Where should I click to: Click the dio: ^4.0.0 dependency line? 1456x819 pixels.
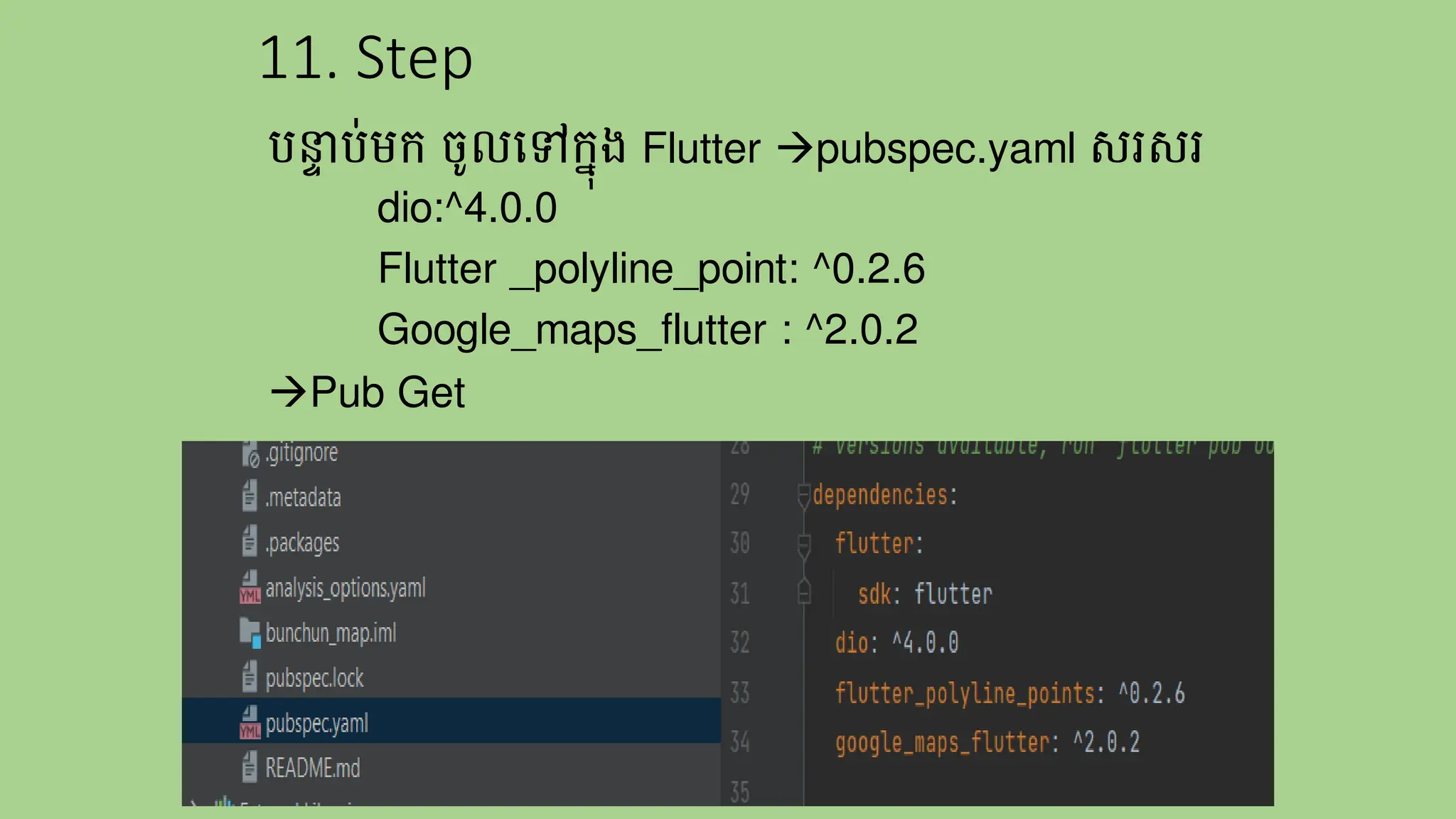coord(897,643)
